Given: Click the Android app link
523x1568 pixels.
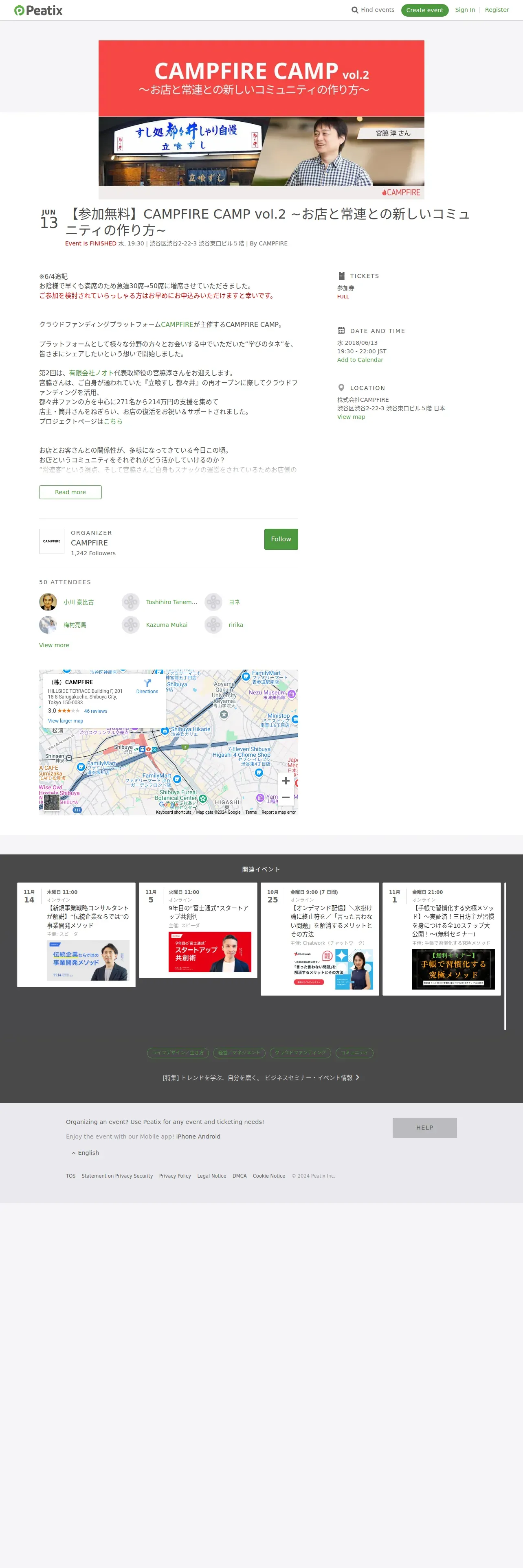Looking at the screenshot, I should point(209,1137).
